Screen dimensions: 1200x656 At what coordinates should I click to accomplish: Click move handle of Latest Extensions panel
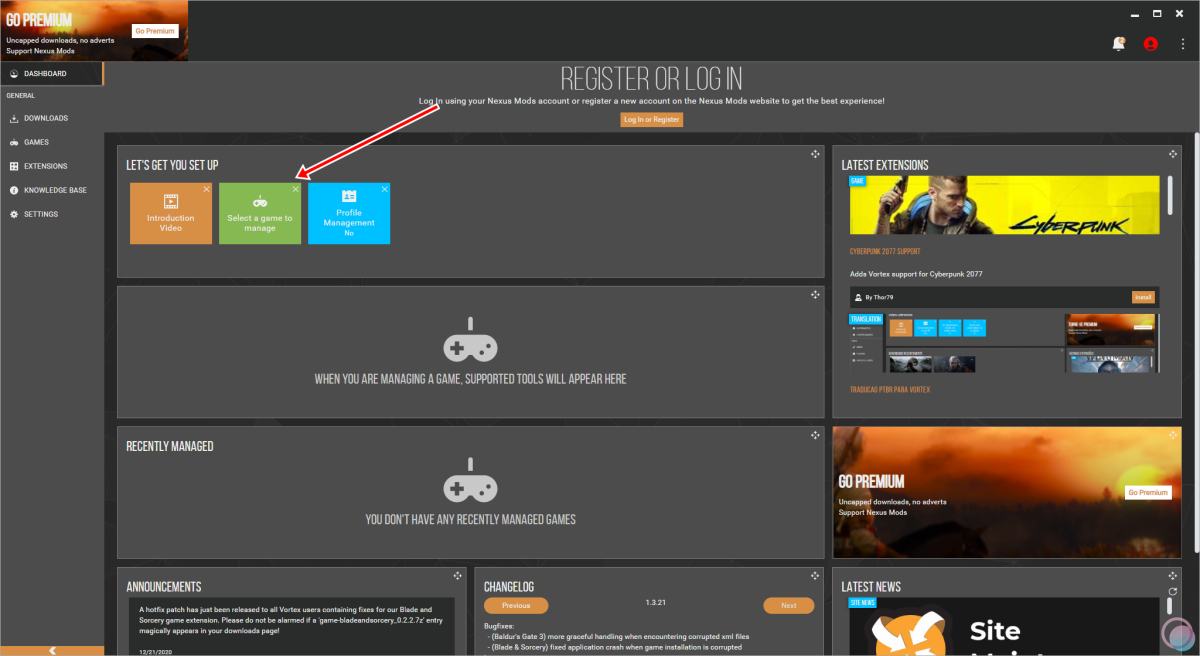pos(1173,154)
